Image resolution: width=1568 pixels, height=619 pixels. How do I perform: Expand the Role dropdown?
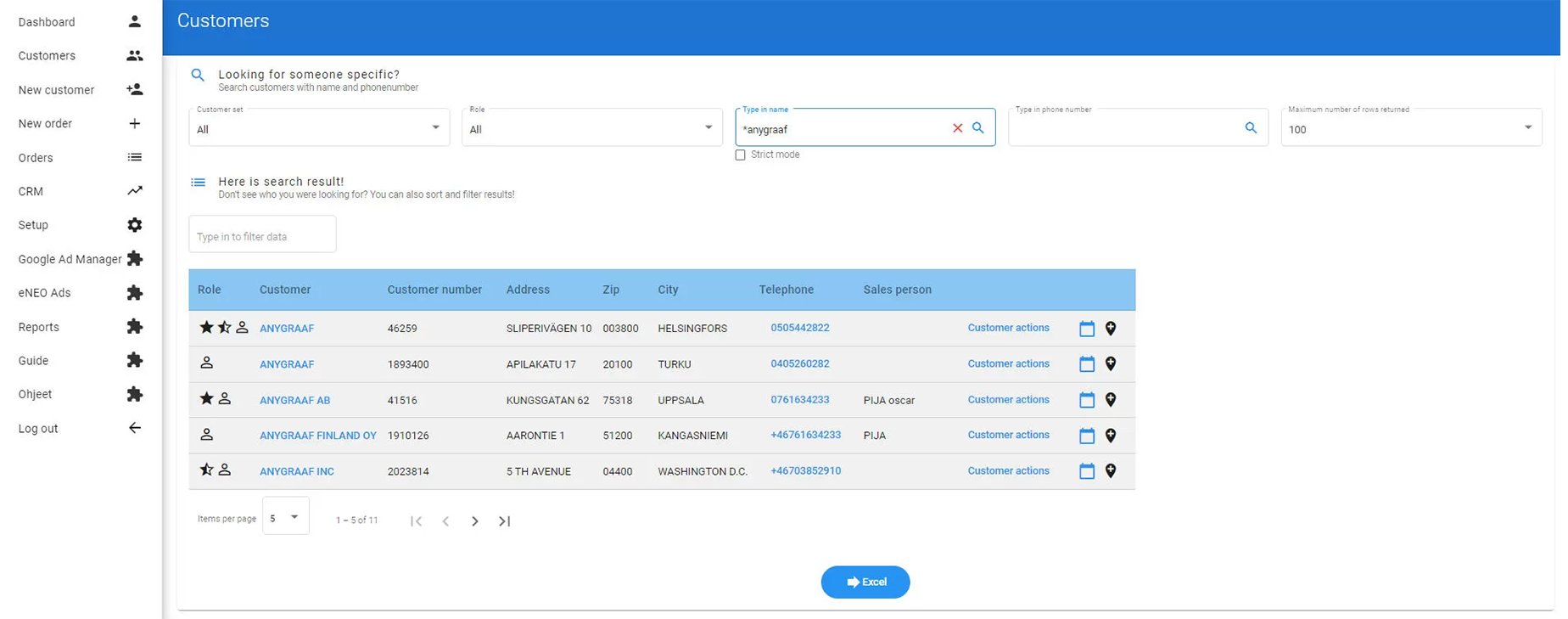(x=591, y=128)
